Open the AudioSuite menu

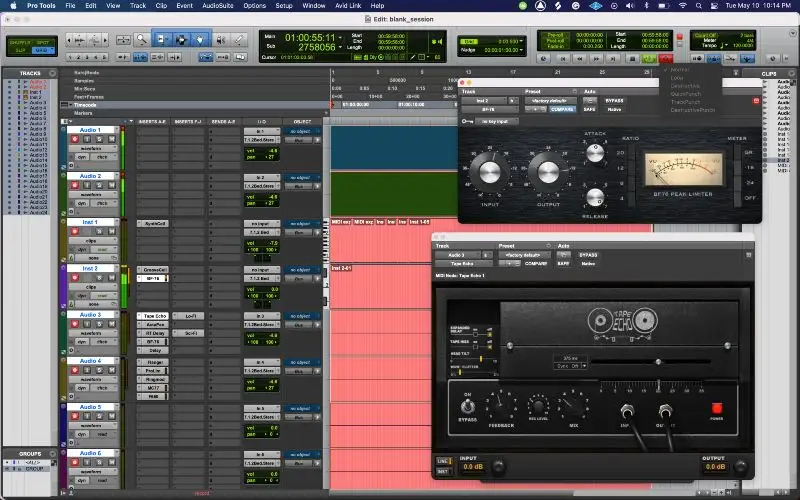(x=218, y=6)
